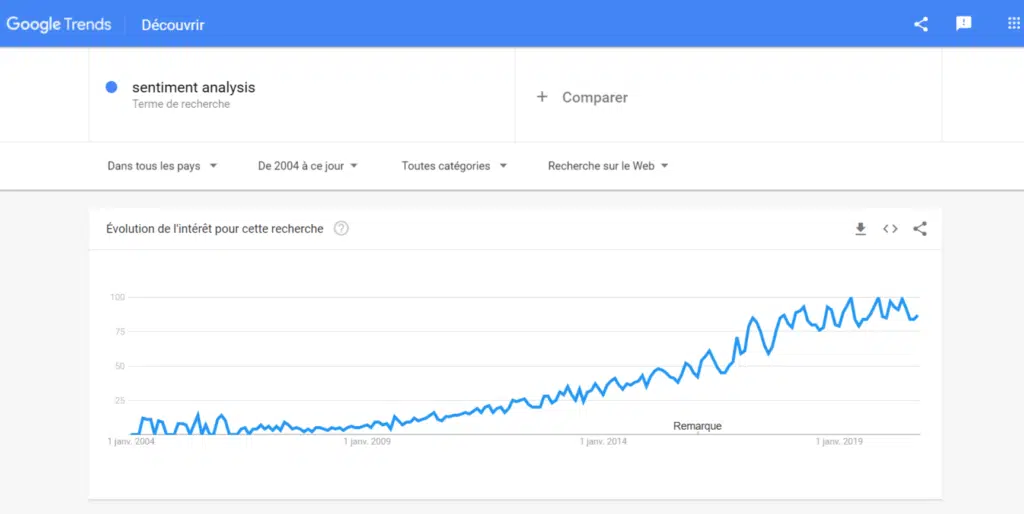Open the 'Recherche sur le Web' dropdown

pos(608,166)
